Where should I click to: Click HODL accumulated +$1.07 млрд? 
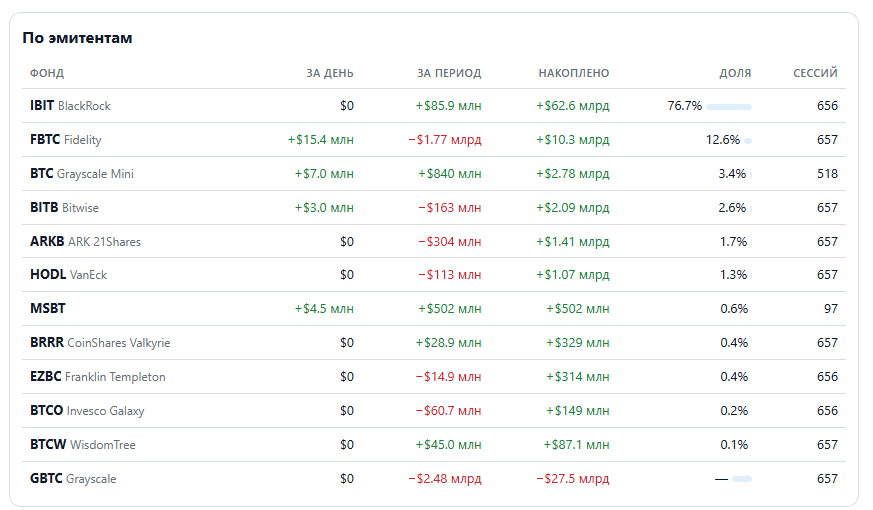pos(573,274)
